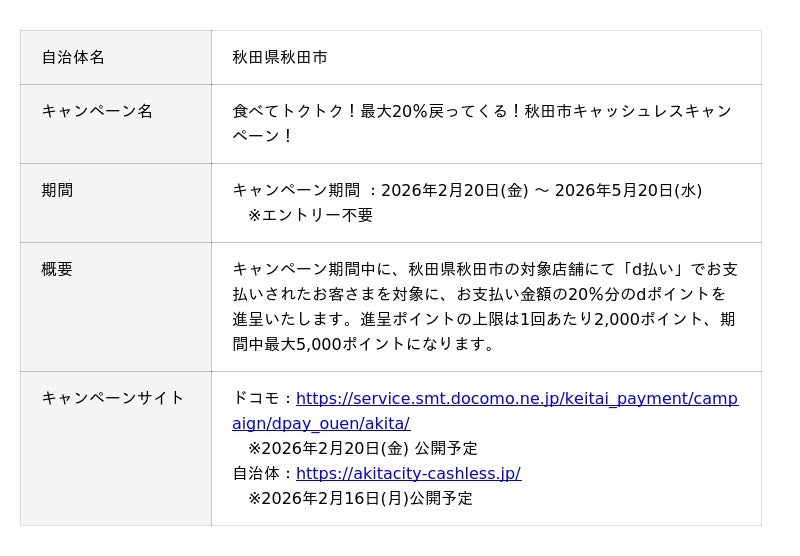800x556 pixels.
Task: Click the キャンペーンサイト row label
Action: [113, 398]
